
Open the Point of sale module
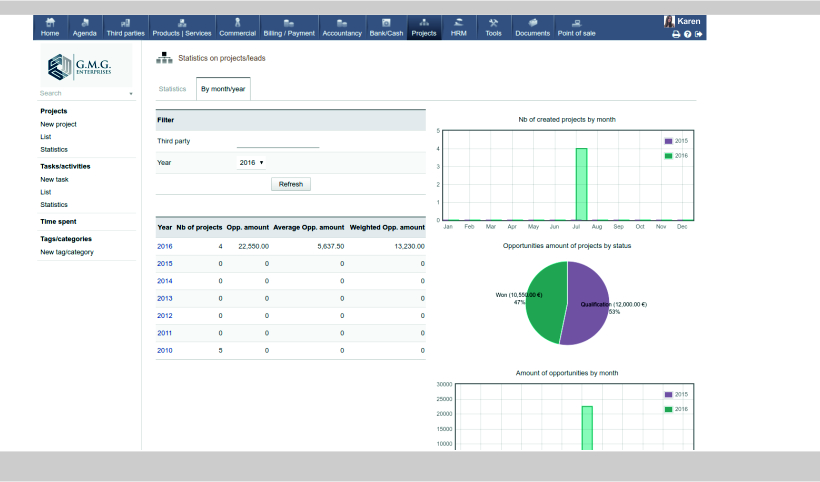click(x=576, y=27)
